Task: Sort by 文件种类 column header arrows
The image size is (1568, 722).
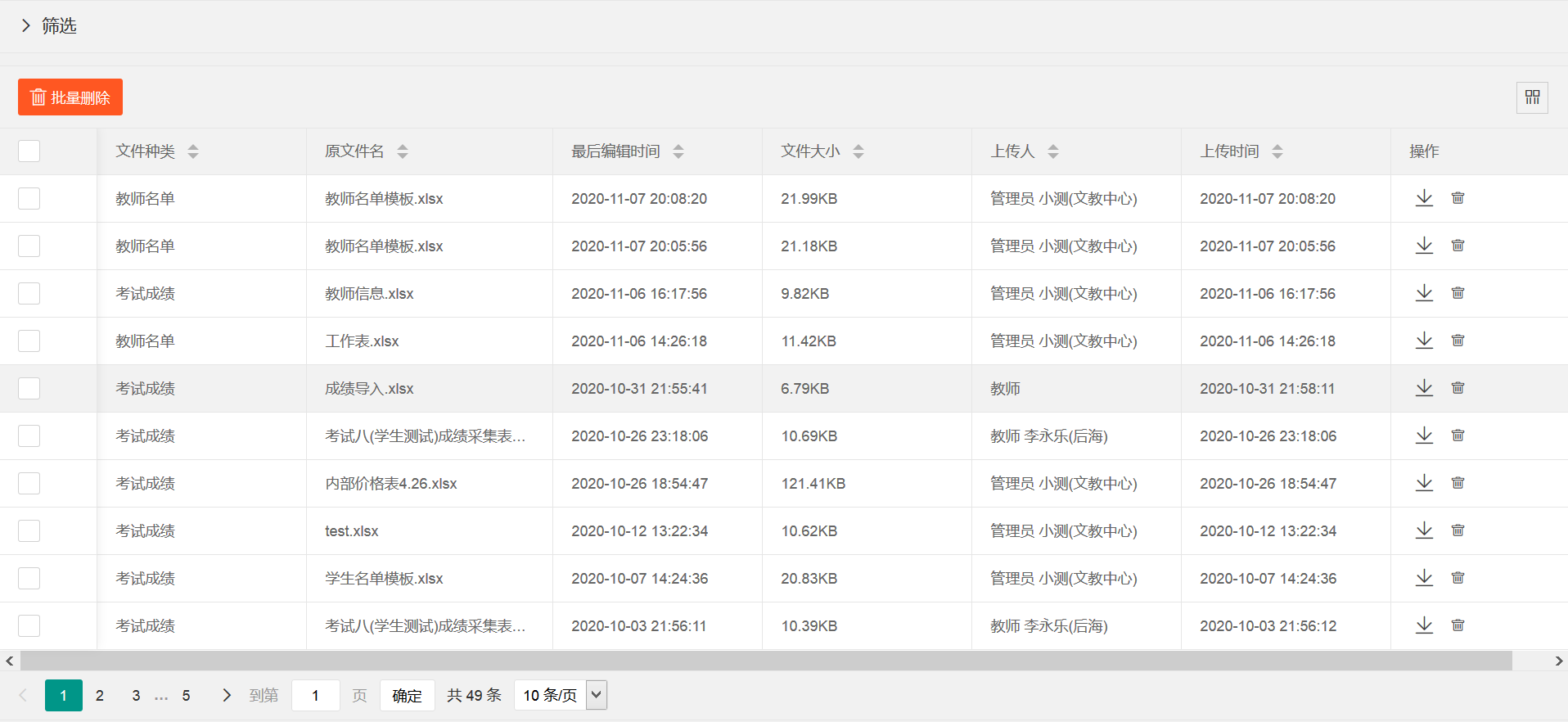Action: tap(193, 151)
